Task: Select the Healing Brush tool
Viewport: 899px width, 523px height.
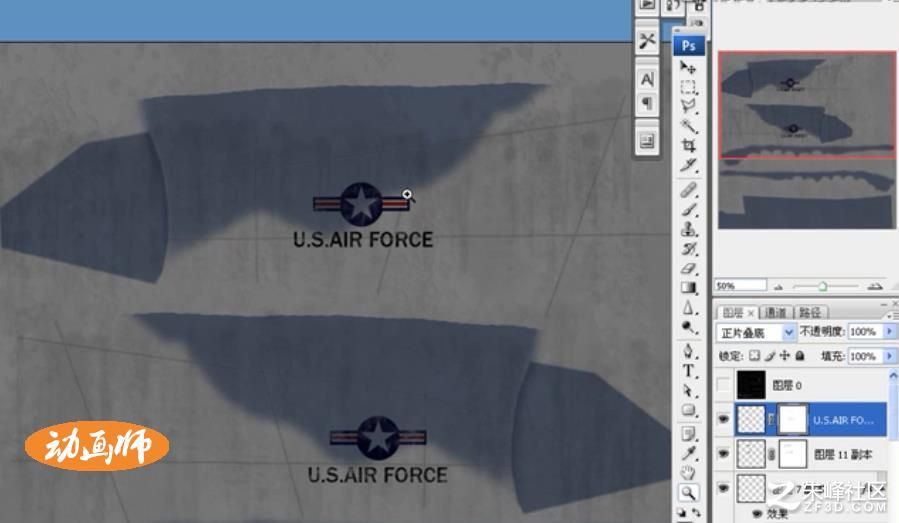Action: pos(688,190)
